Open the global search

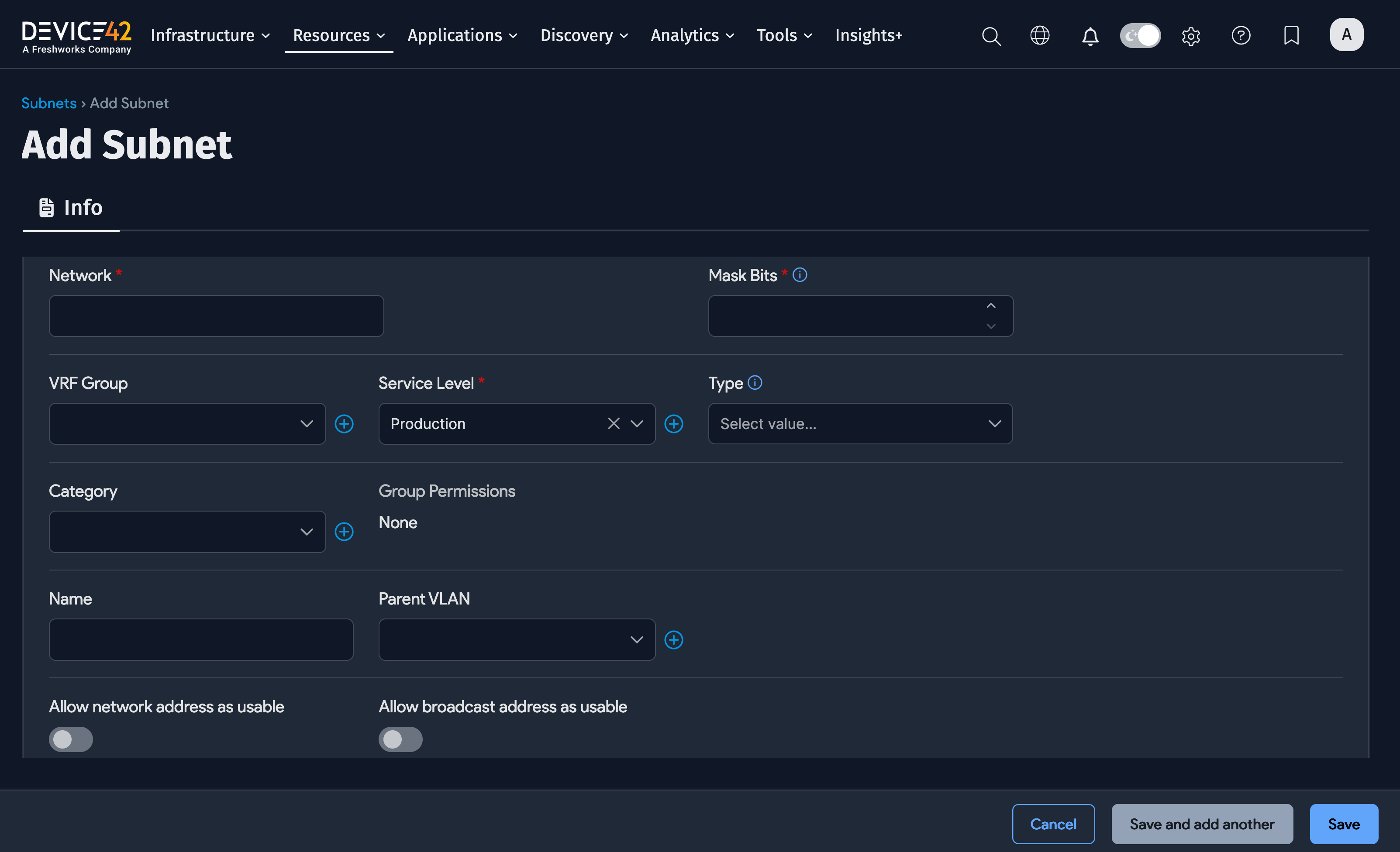coord(991,35)
